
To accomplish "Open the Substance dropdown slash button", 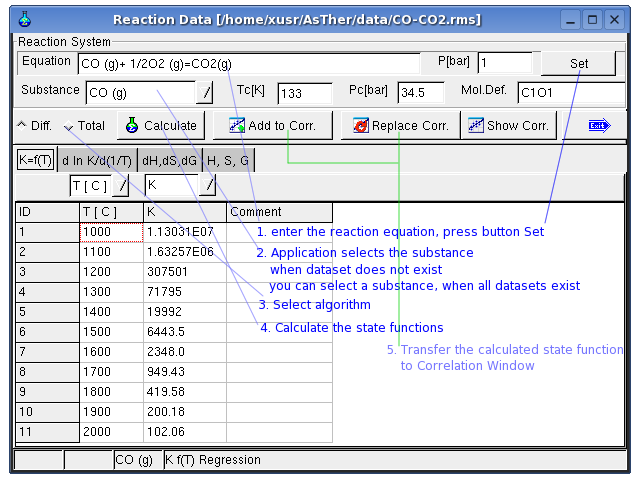I will click(x=204, y=93).
